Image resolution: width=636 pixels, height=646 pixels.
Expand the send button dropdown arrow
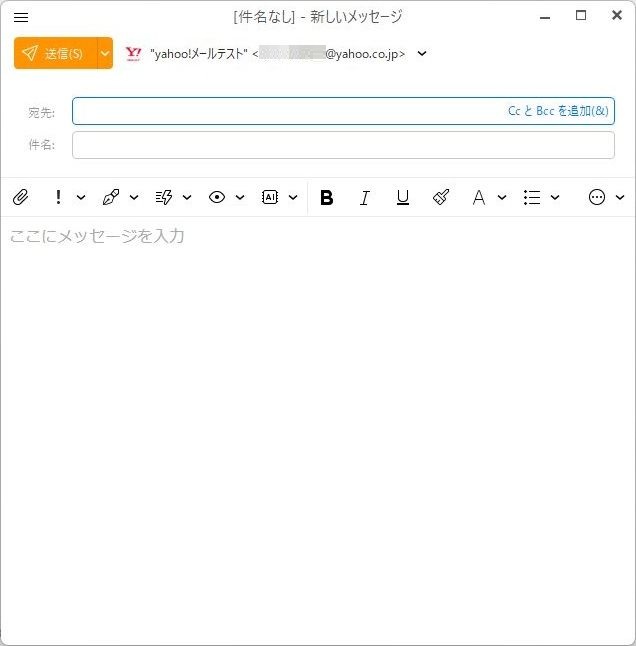coord(105,53)
